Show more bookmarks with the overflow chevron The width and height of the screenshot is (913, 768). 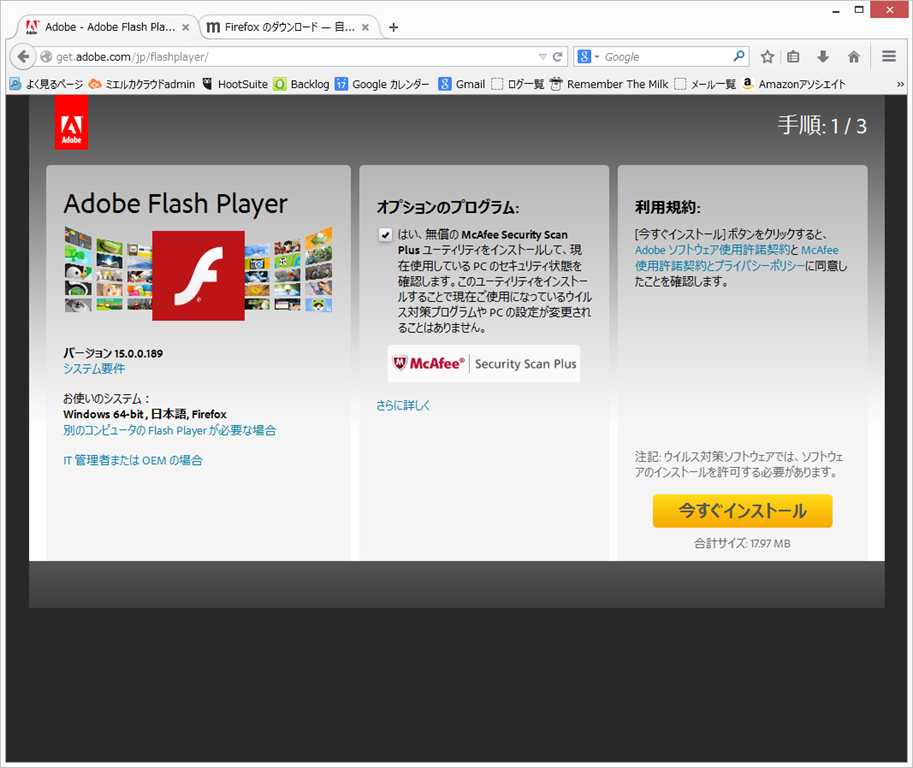[900, 84]
